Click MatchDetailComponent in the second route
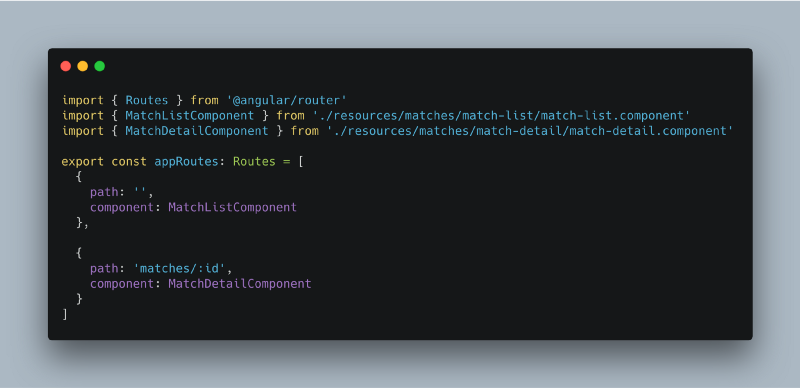The height and width of the screenshot is (388, 800). (x=240, y=284)
